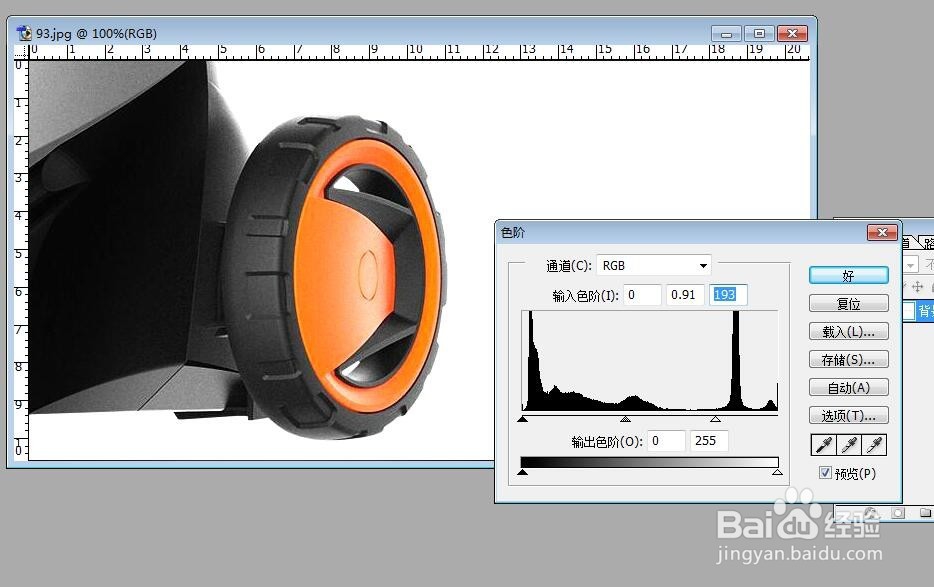Viewport: 934px width, 587px height.
Task: Click the white output level slider triangle
Action: pos(777,472)
